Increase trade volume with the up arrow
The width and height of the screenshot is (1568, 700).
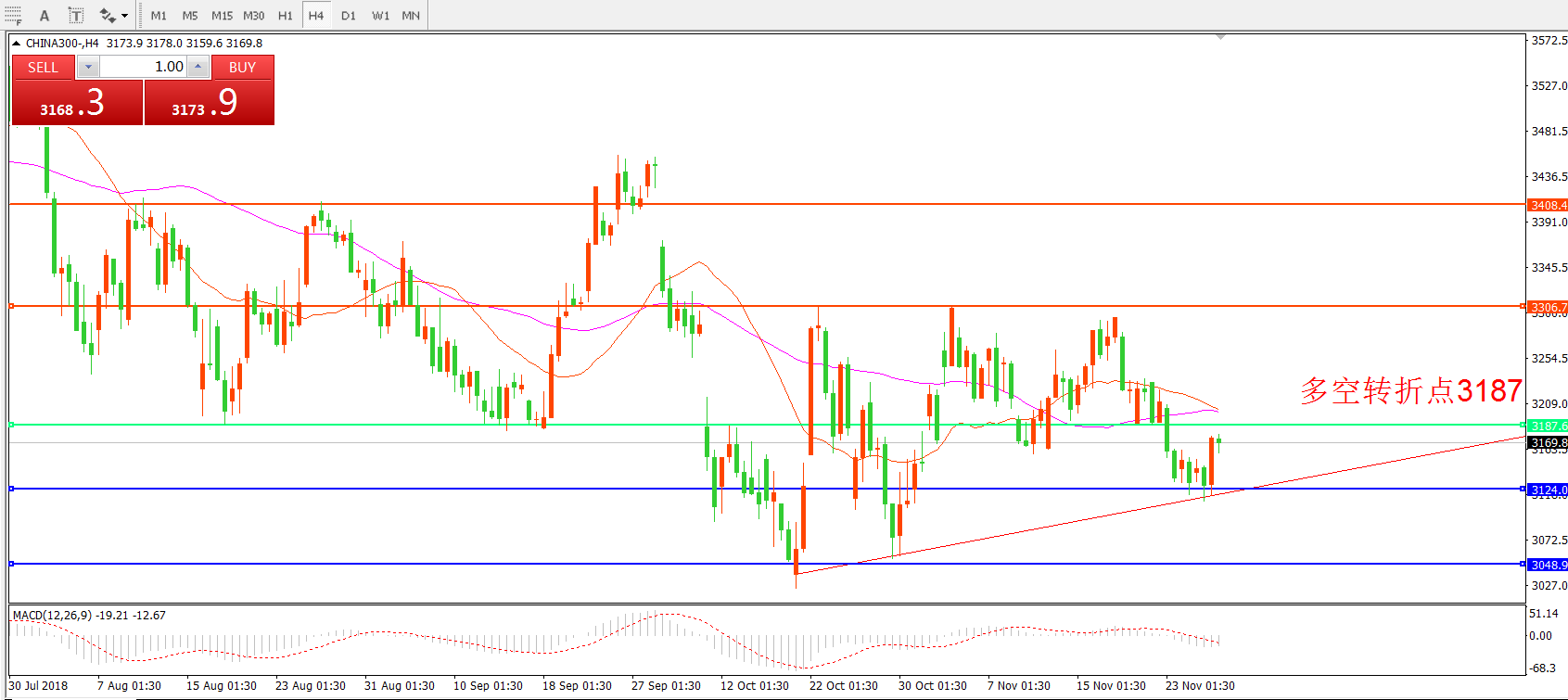pos(198,67)
